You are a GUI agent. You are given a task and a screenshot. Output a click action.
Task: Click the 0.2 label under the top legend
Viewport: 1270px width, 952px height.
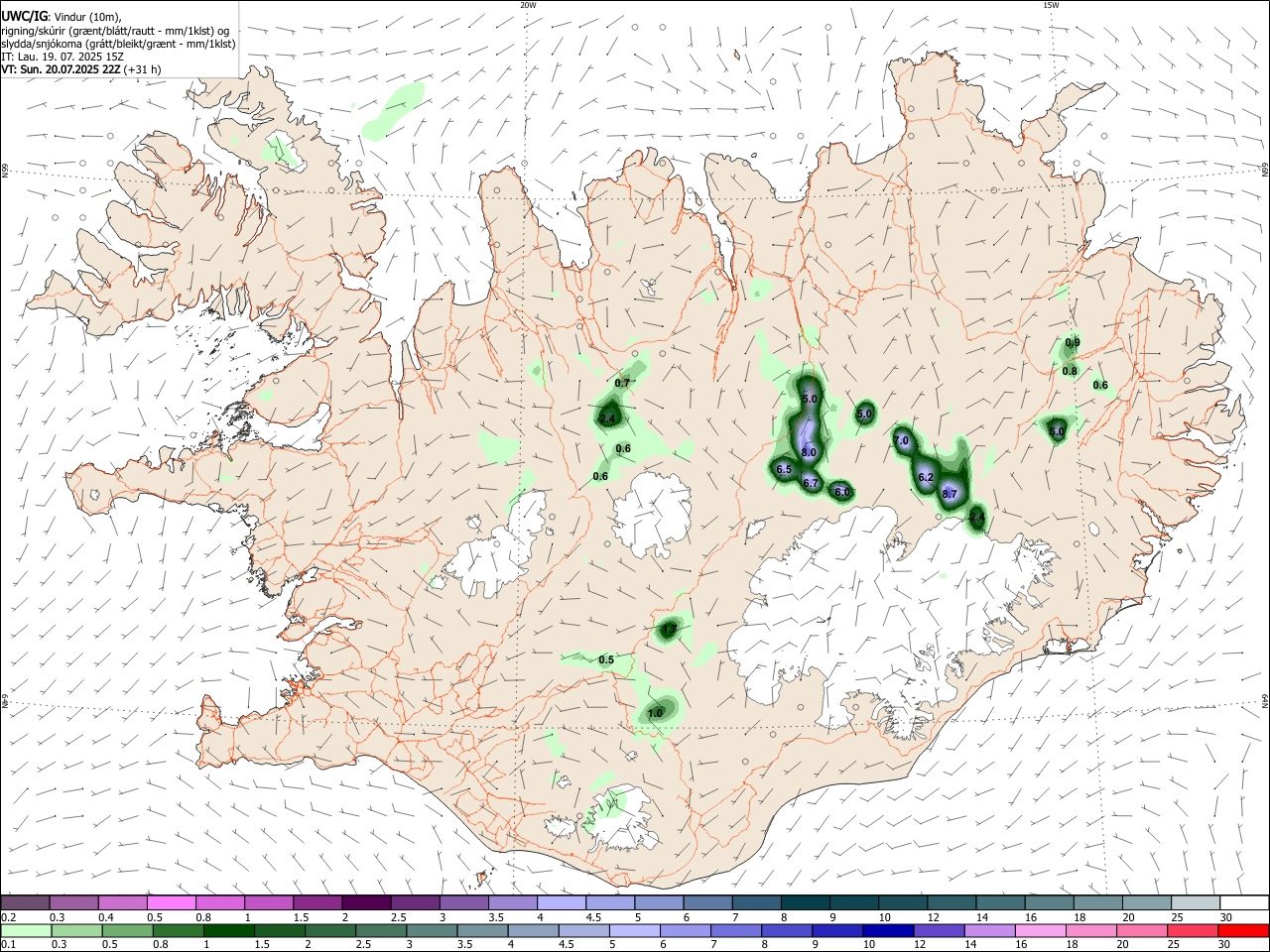tap(8, 917)
